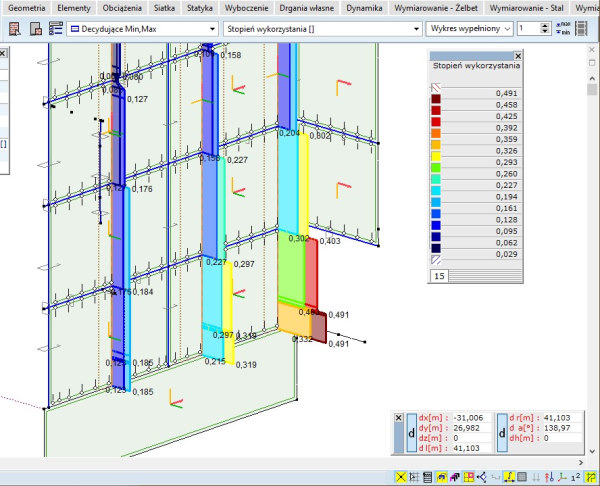The width and height of the screenshot is (600, 486).
Task: Toggle the rightmost yellow grid icon in status bar
Action: pos(592,477)
